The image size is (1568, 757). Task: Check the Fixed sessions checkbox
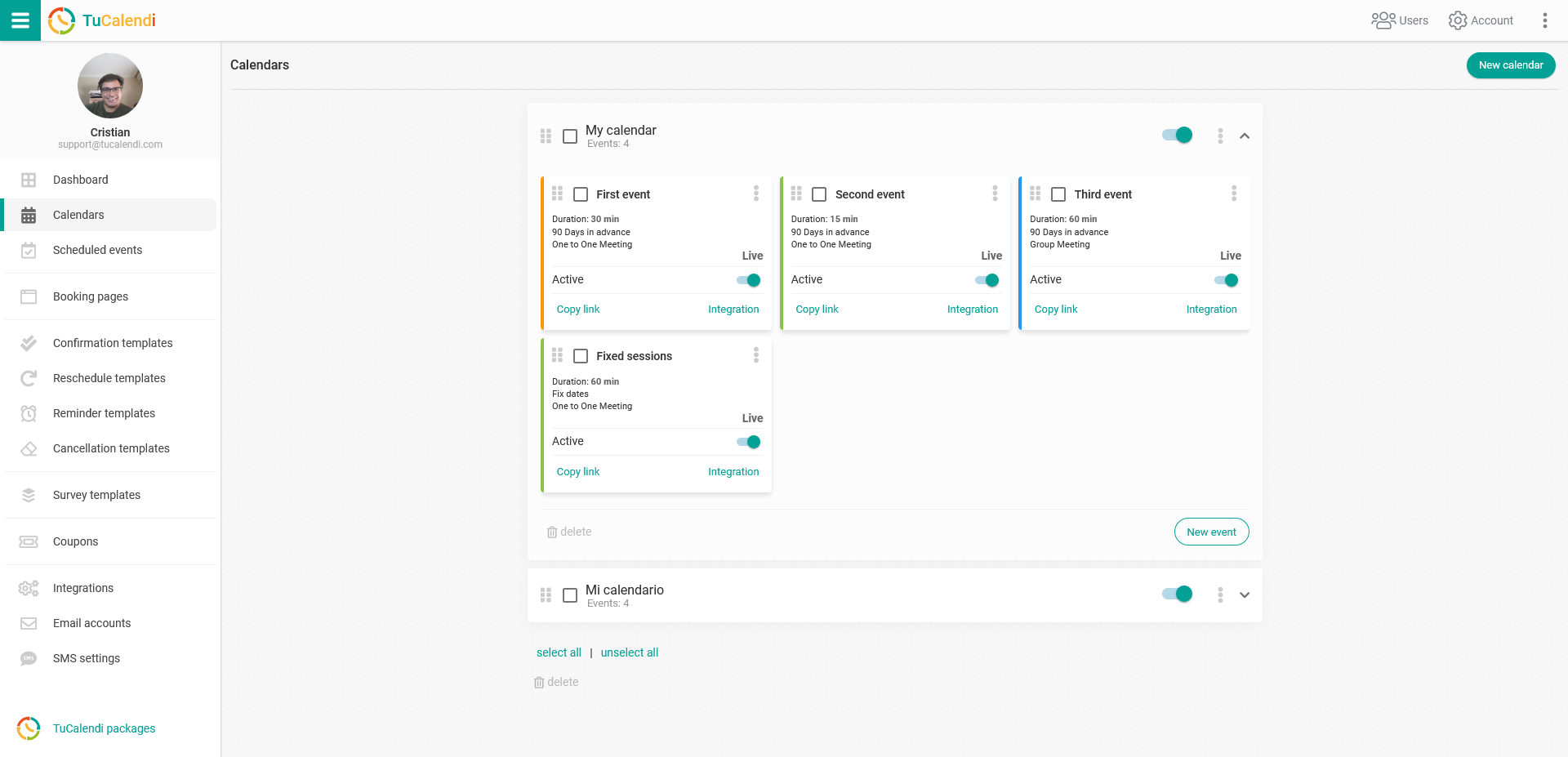(x=581, y=356)
